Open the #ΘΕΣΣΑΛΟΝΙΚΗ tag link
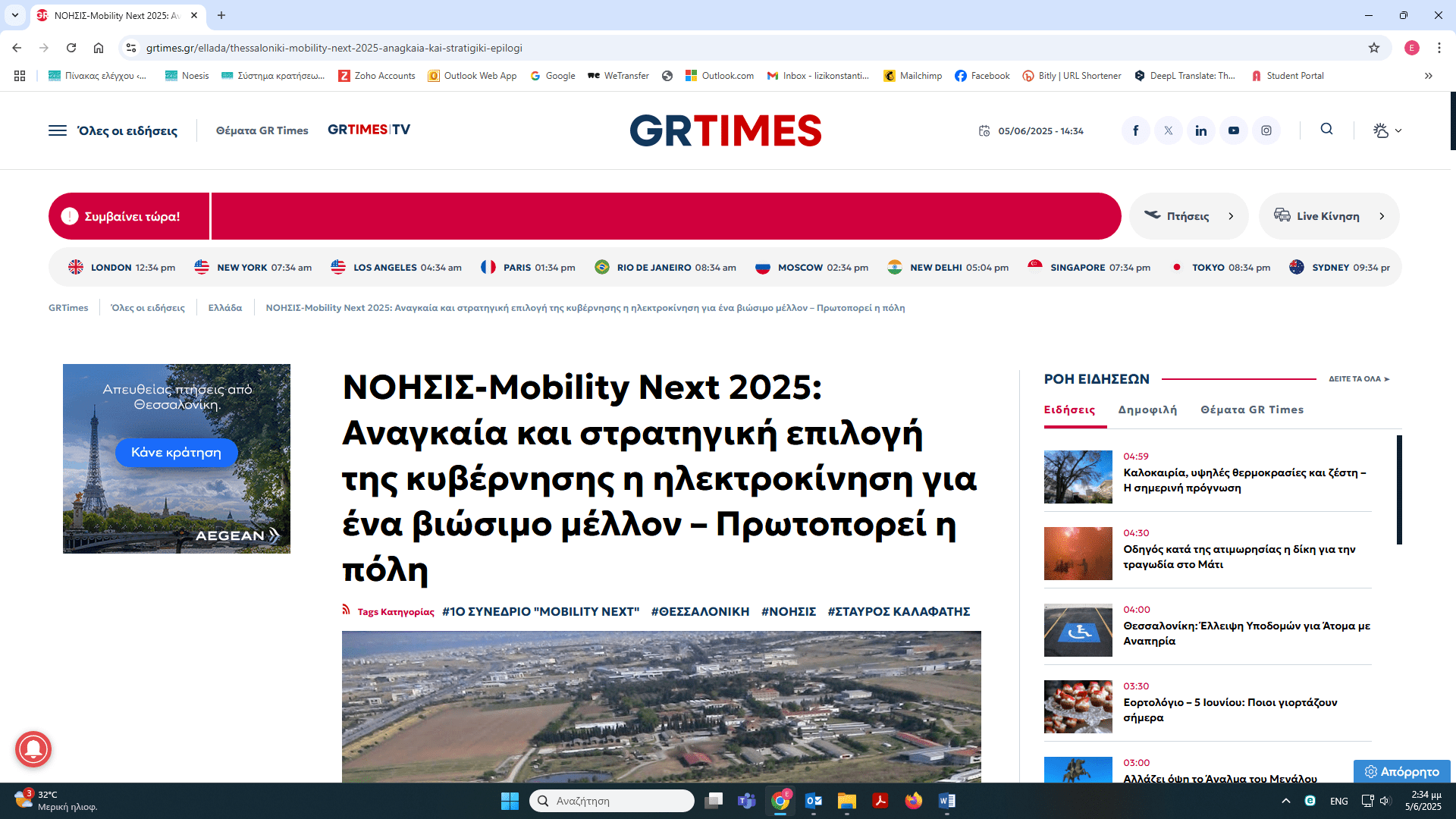The height and width of the screenshot is (819, 1456). (700, 611)
